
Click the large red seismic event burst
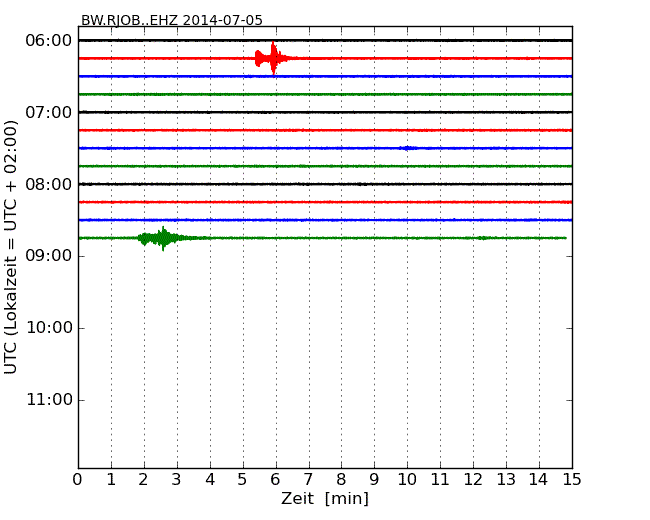click(x=272, y=58)
